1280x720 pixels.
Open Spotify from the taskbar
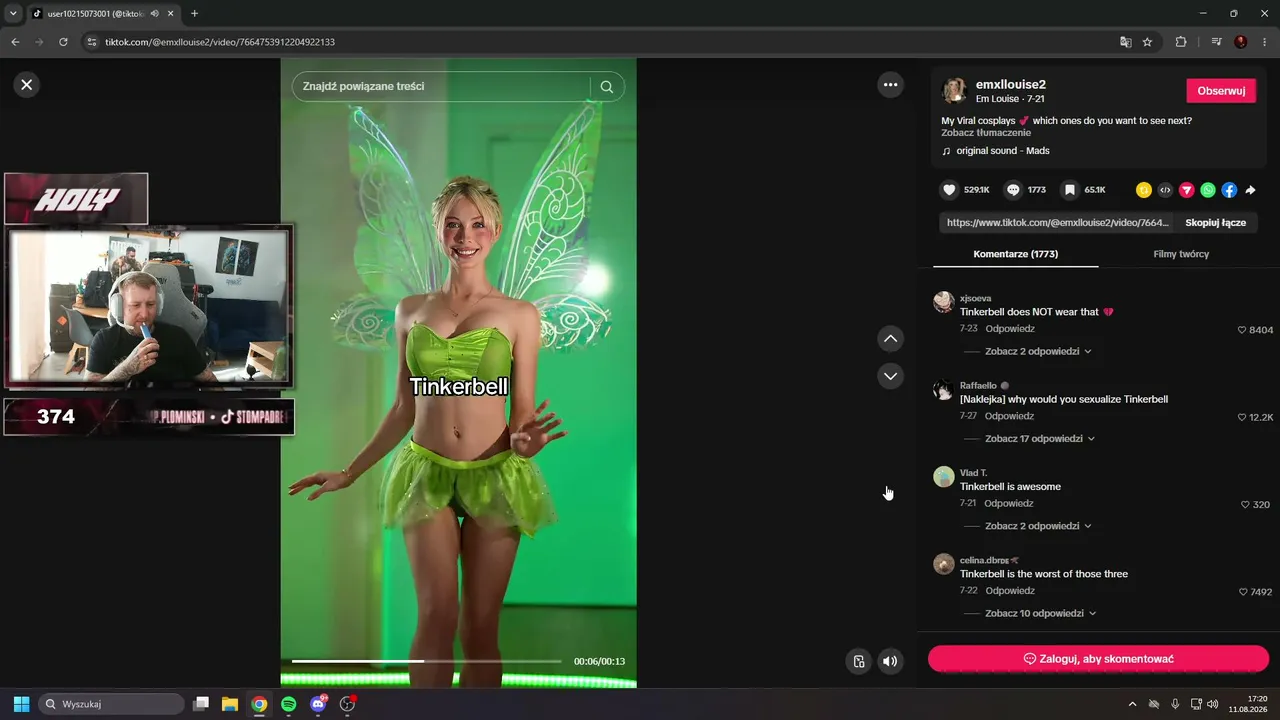[x=289, y=704]
